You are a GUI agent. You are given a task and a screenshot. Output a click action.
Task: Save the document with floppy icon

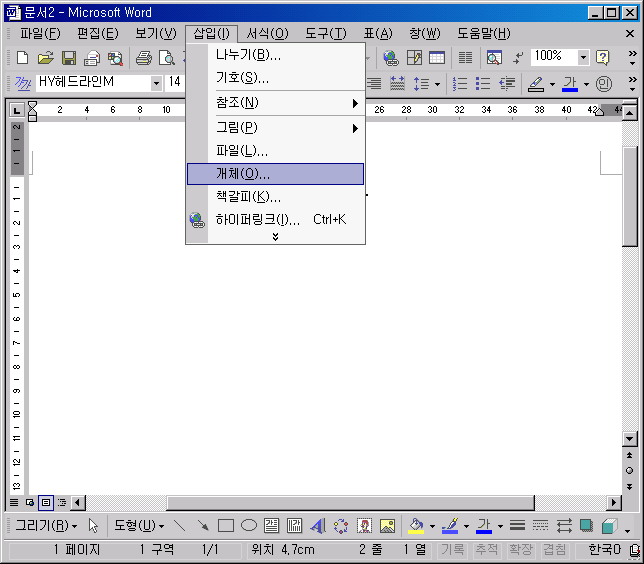[69, 58]
